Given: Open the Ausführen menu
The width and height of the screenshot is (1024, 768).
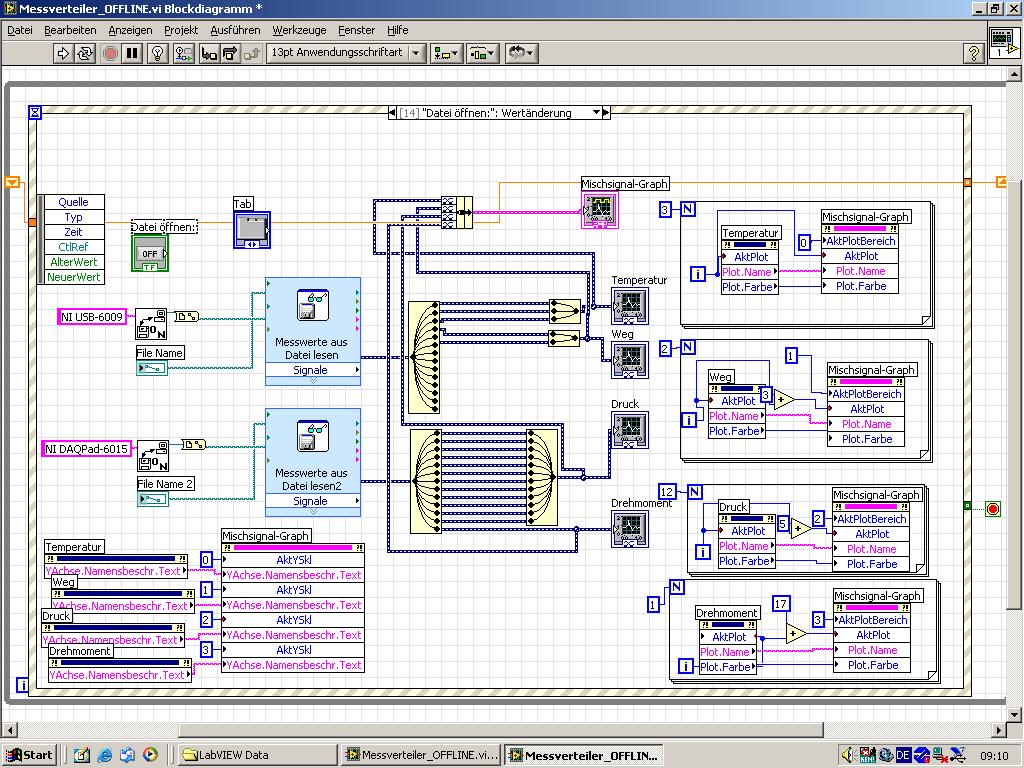Looking at the screenshot, I should click(235, 30).
